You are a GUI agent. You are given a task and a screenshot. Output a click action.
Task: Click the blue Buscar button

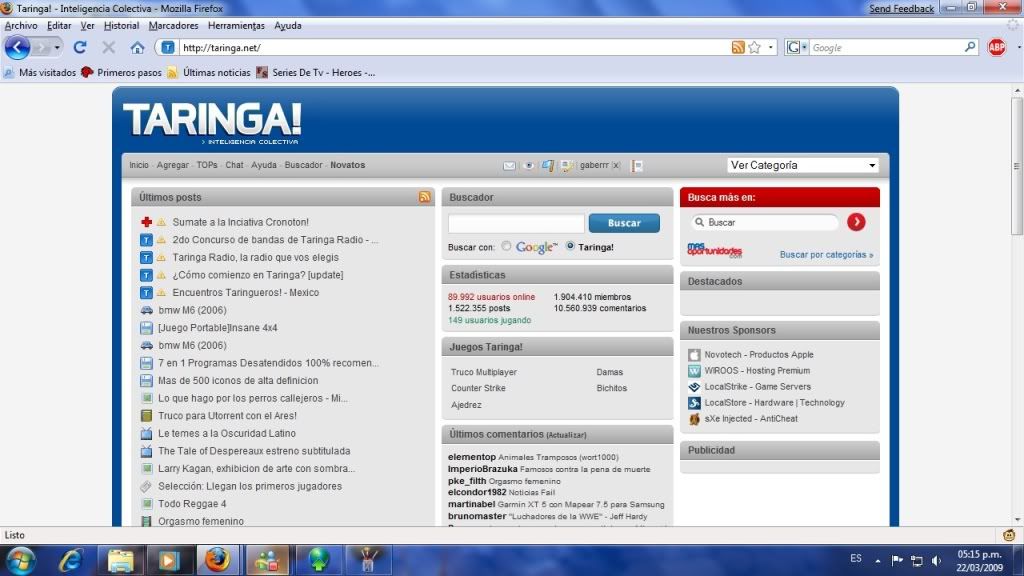[x=624, y=223]
